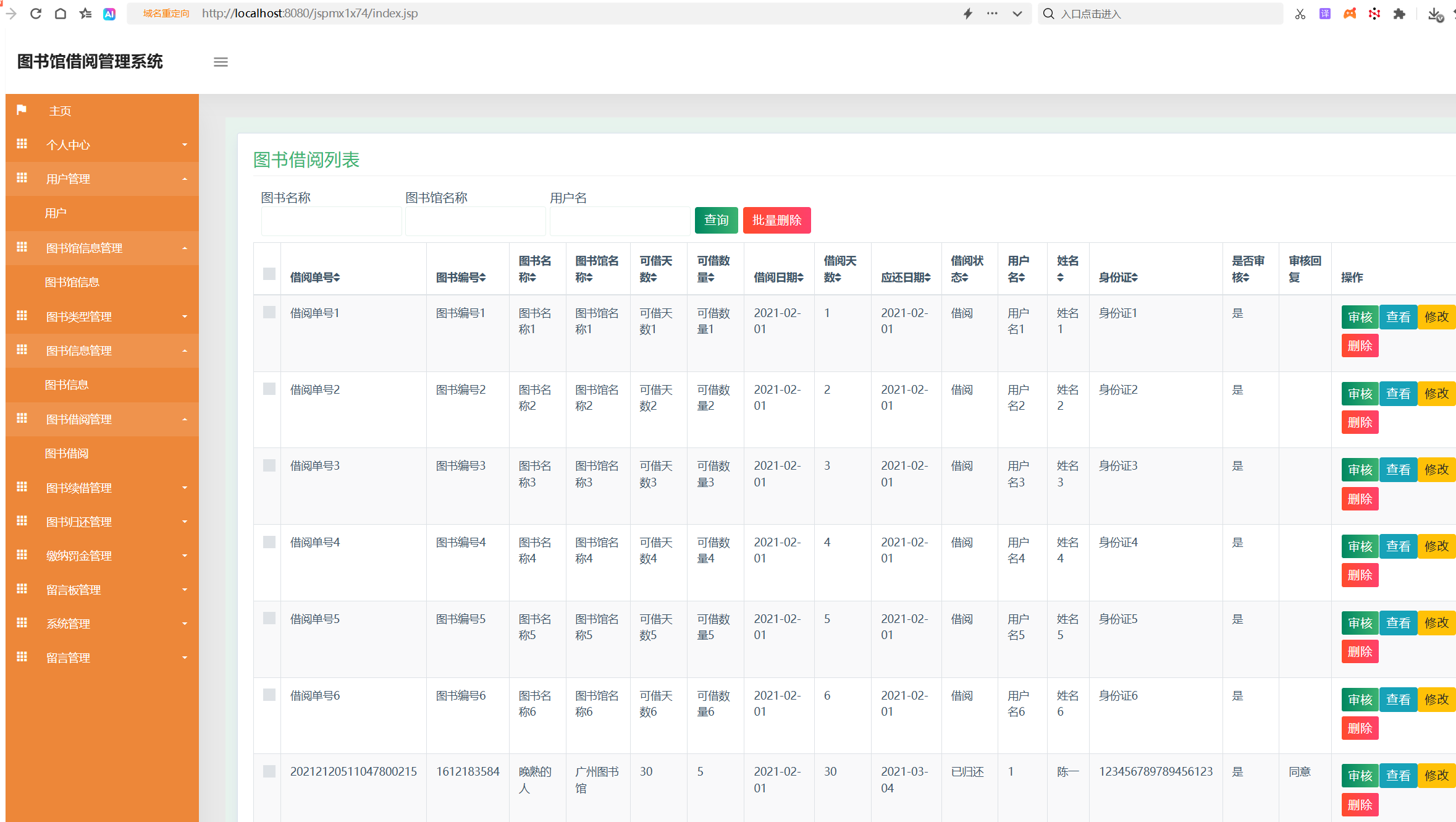This screenshot has width=1456, height=822.
Task: Click the scissors screenshot icon
Action: pyautogui.click(x=1300, y=14)
